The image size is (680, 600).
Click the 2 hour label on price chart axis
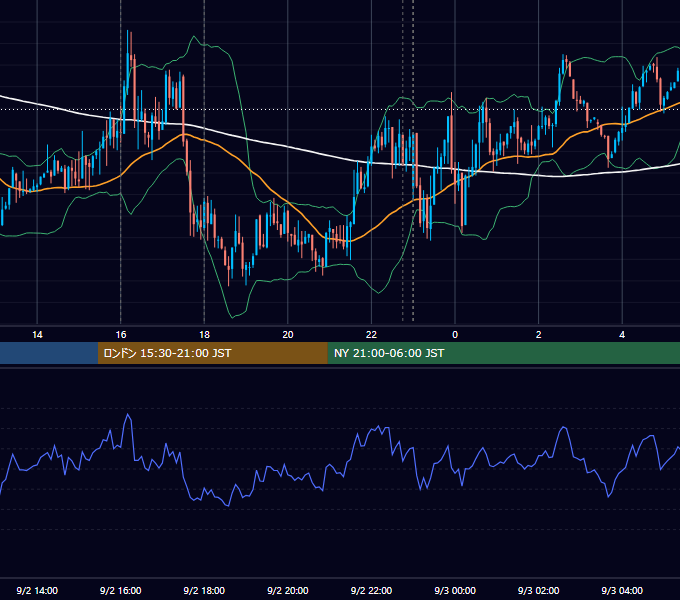tap(539, 335)
